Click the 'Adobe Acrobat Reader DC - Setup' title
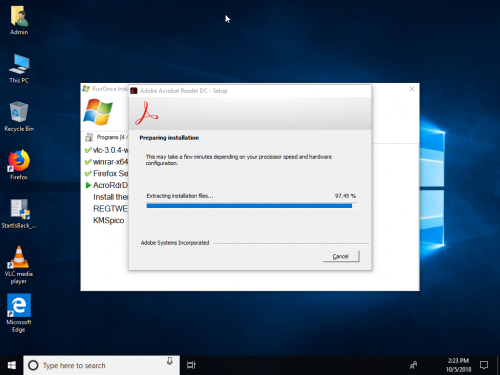500x375 pixels. (184, 91)
